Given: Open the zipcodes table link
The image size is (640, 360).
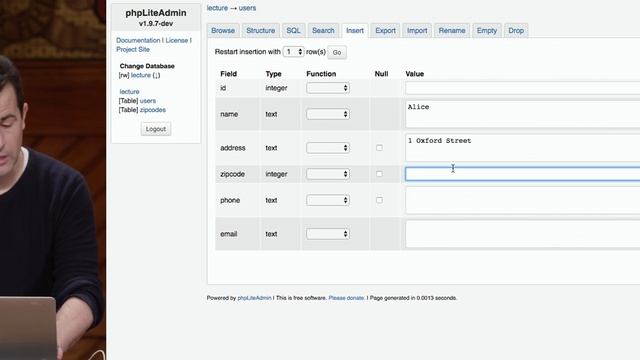Looking at the screenshot, I should 153,110.
